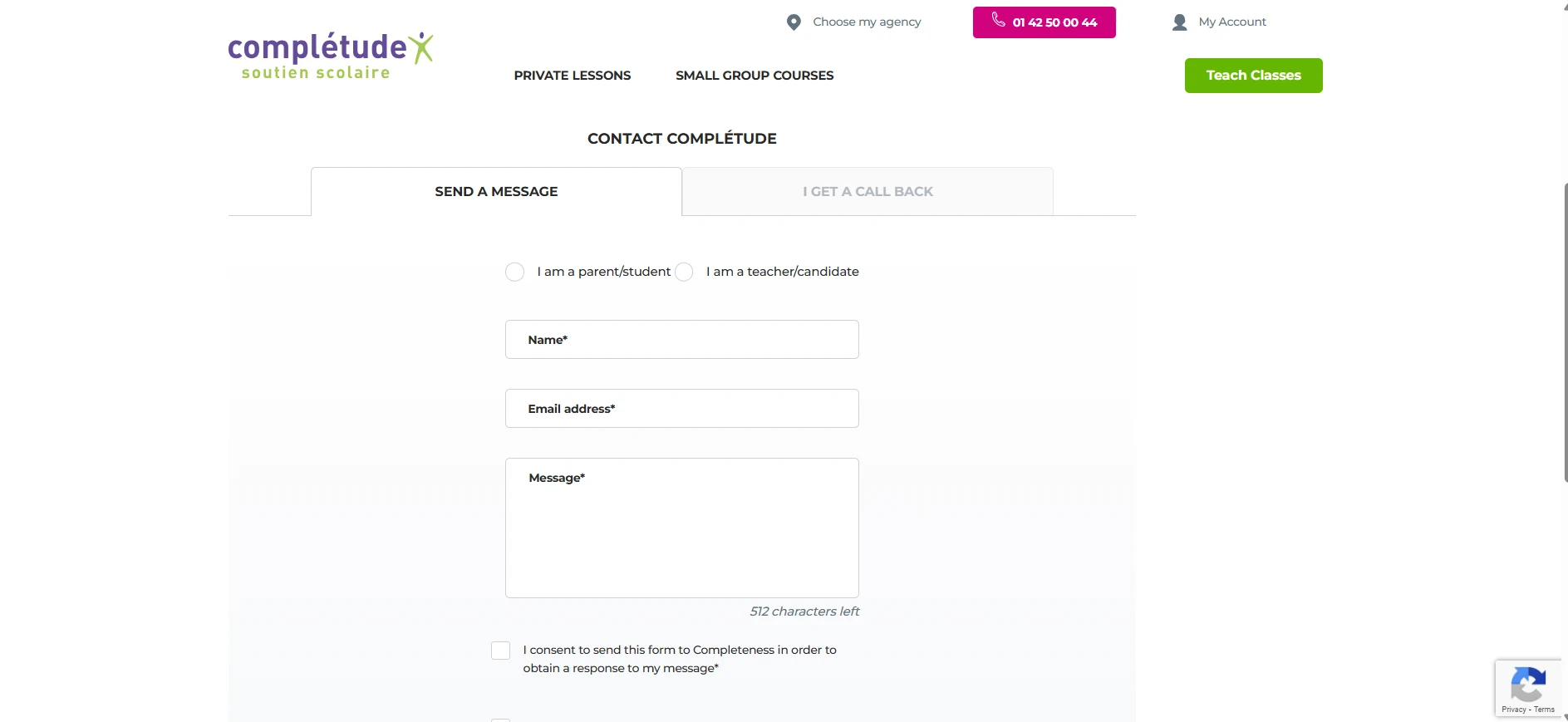Click the location pin icon
Image resolution: width=1568 pixels, height=722 pixels.
point(794,22)
